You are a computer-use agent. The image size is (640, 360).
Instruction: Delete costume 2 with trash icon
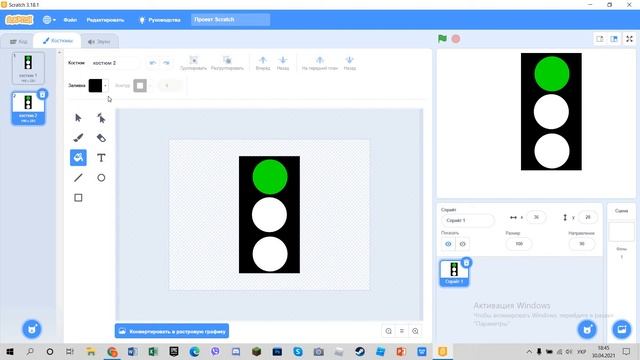[x=42, y=94]
